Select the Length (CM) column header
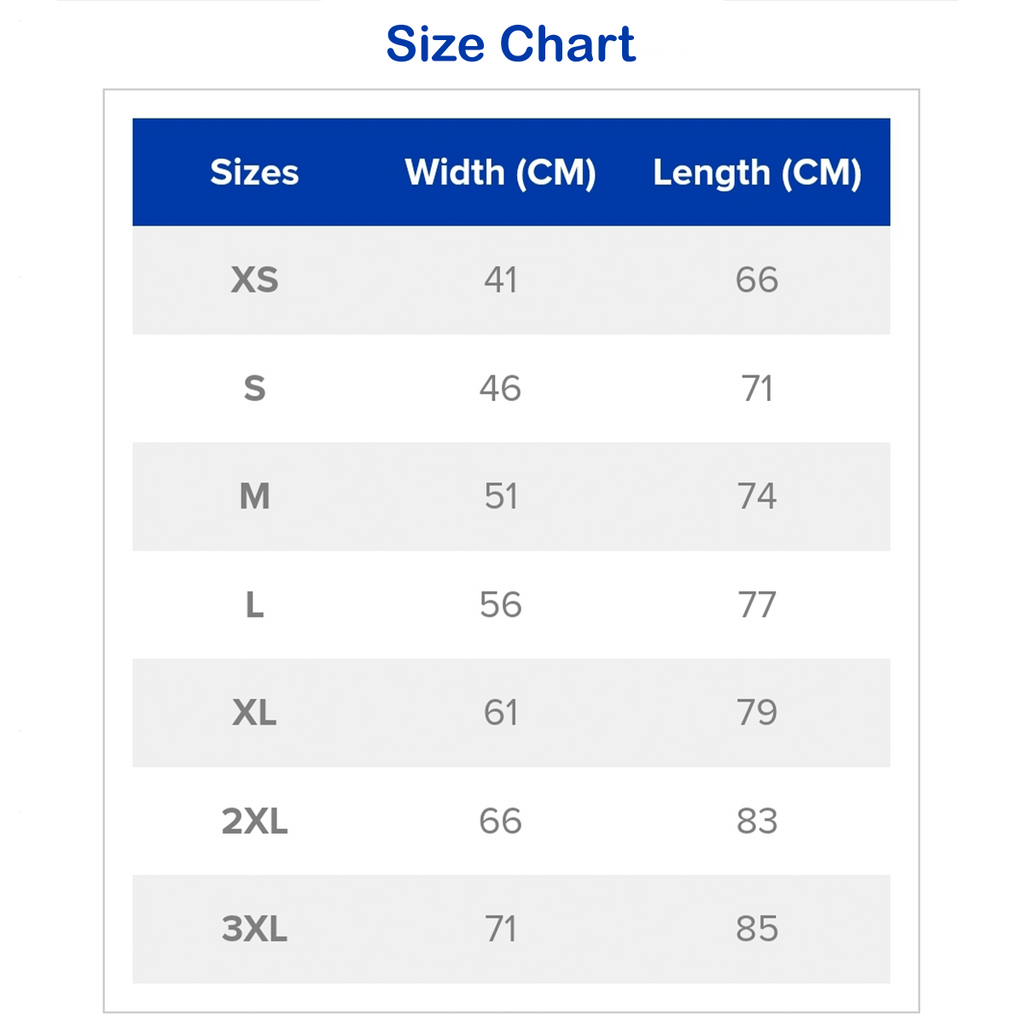Screen dimensions: 1024x1024 click(758, 174)
